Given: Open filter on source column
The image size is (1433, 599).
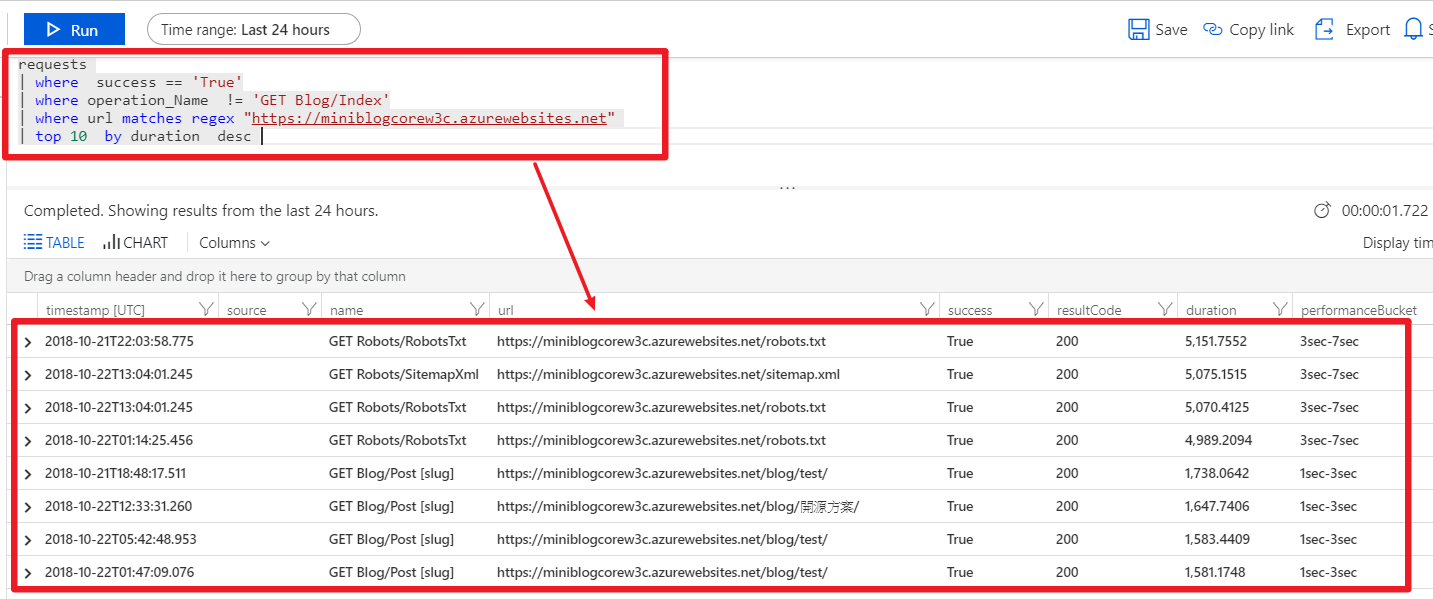Looking at the screenshot, I should [309, 309].
